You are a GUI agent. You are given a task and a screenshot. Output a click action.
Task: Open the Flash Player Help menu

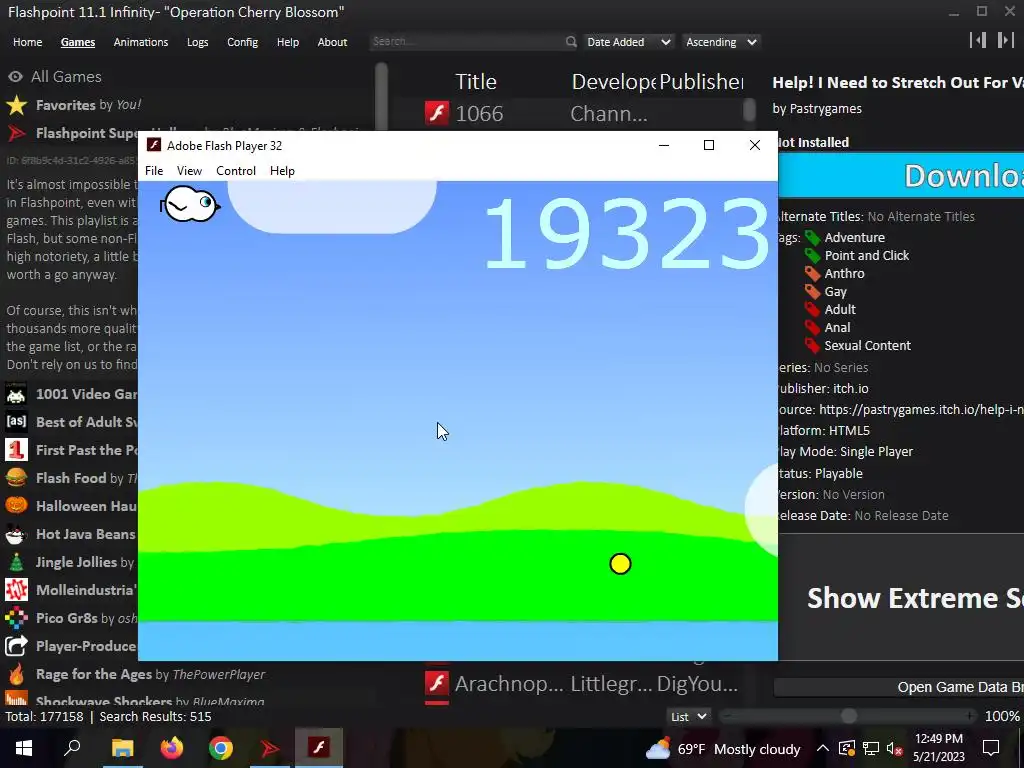tap(282, 170)
